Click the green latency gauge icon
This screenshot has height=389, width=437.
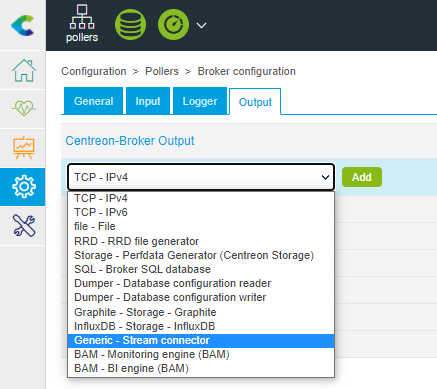click(x=173, y=25)
